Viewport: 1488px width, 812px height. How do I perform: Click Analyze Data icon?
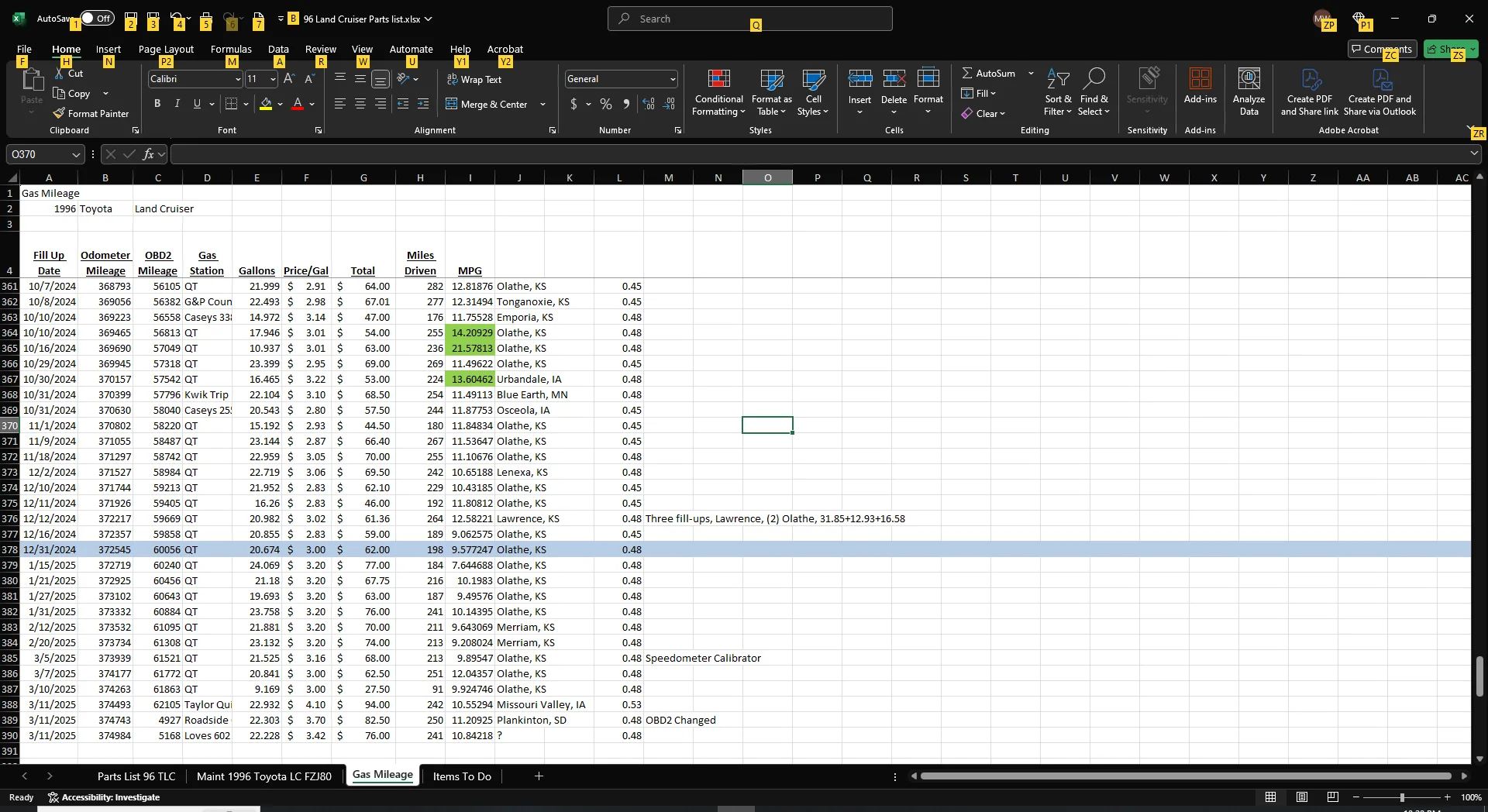pos(1249,79)
